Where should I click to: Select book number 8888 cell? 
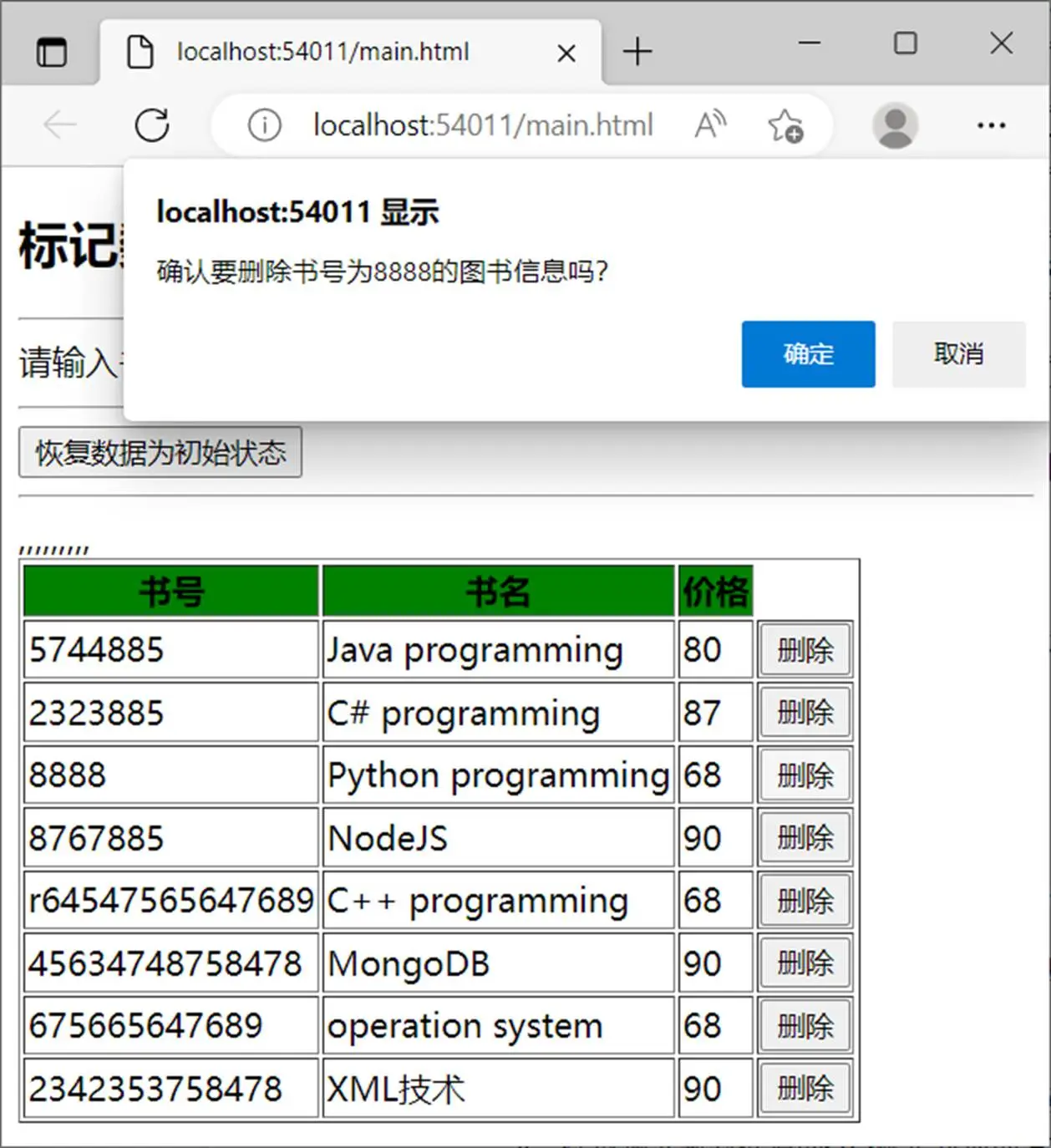pyautogui.click(x=171, y=775)
